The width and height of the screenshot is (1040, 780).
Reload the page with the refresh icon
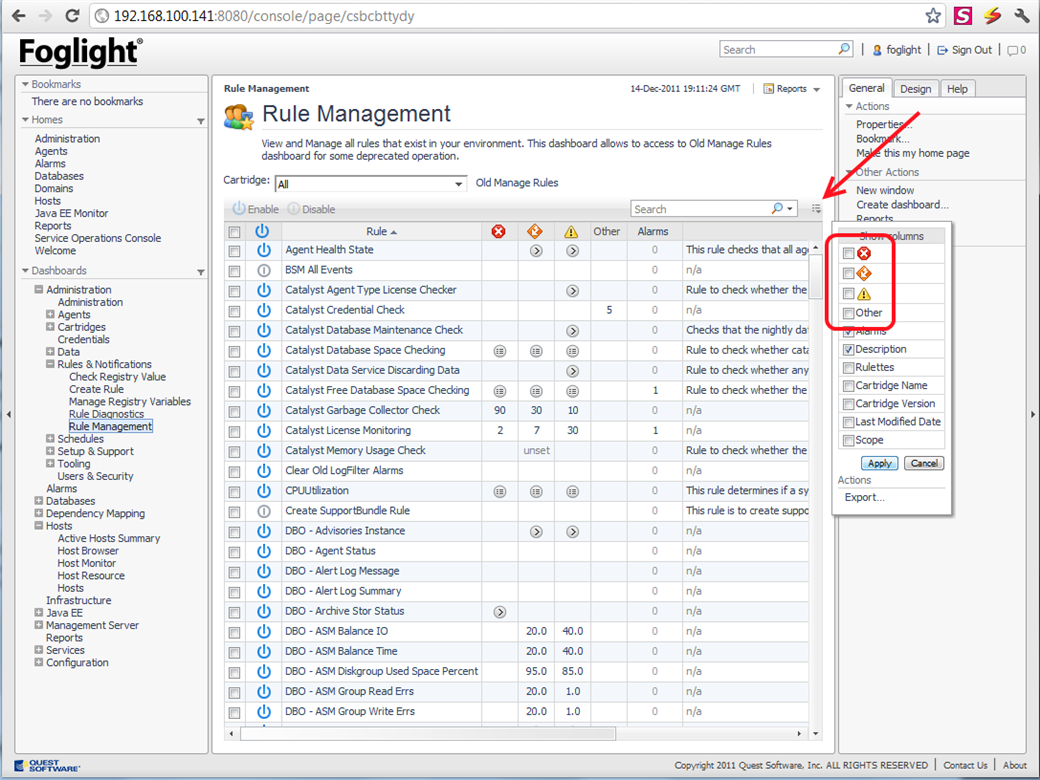(72, 16)
